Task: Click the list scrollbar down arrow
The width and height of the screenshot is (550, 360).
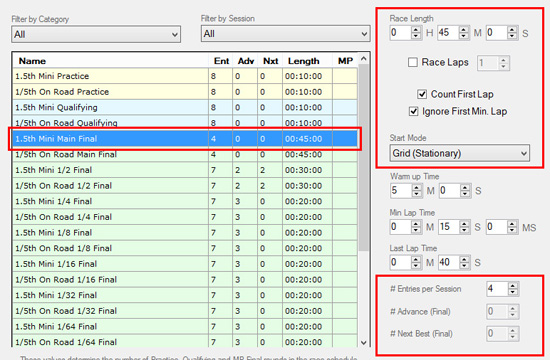Action: coord(364,342)
